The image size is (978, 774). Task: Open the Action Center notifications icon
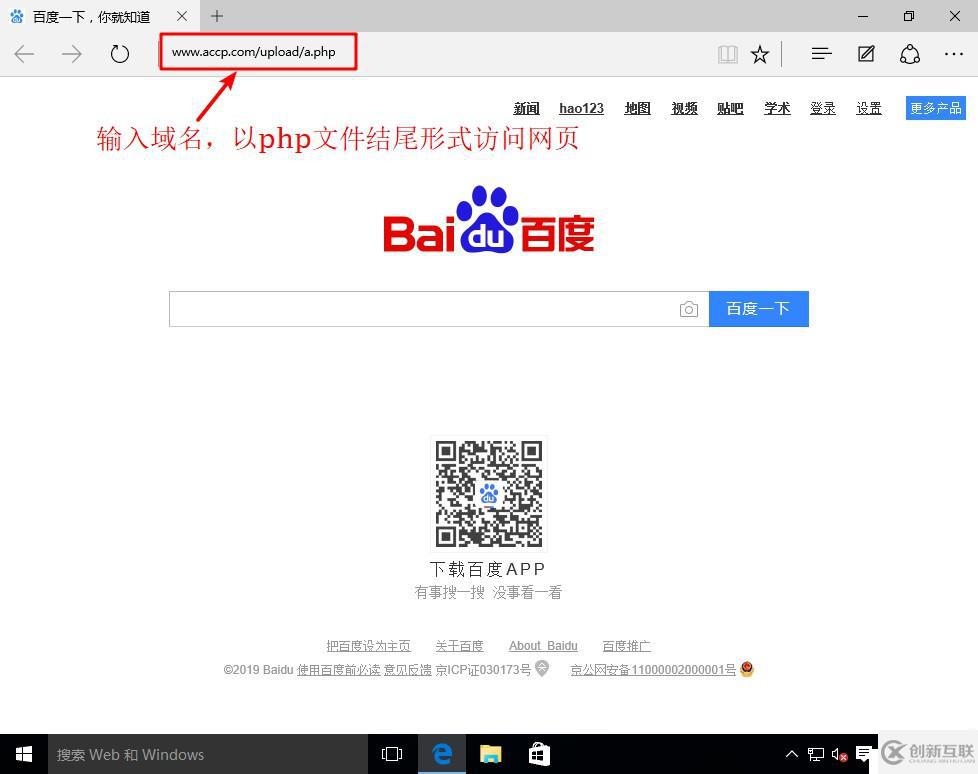(x=864, y=755)
